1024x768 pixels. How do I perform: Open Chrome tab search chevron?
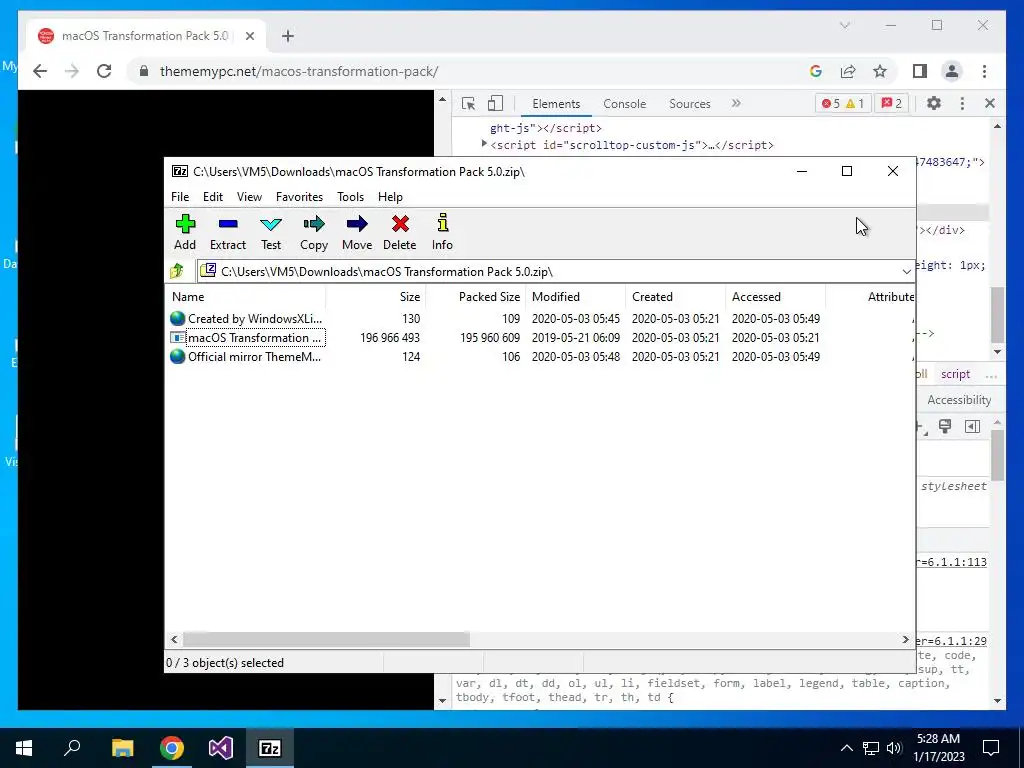pyautogui.click(x=845, y=25)
